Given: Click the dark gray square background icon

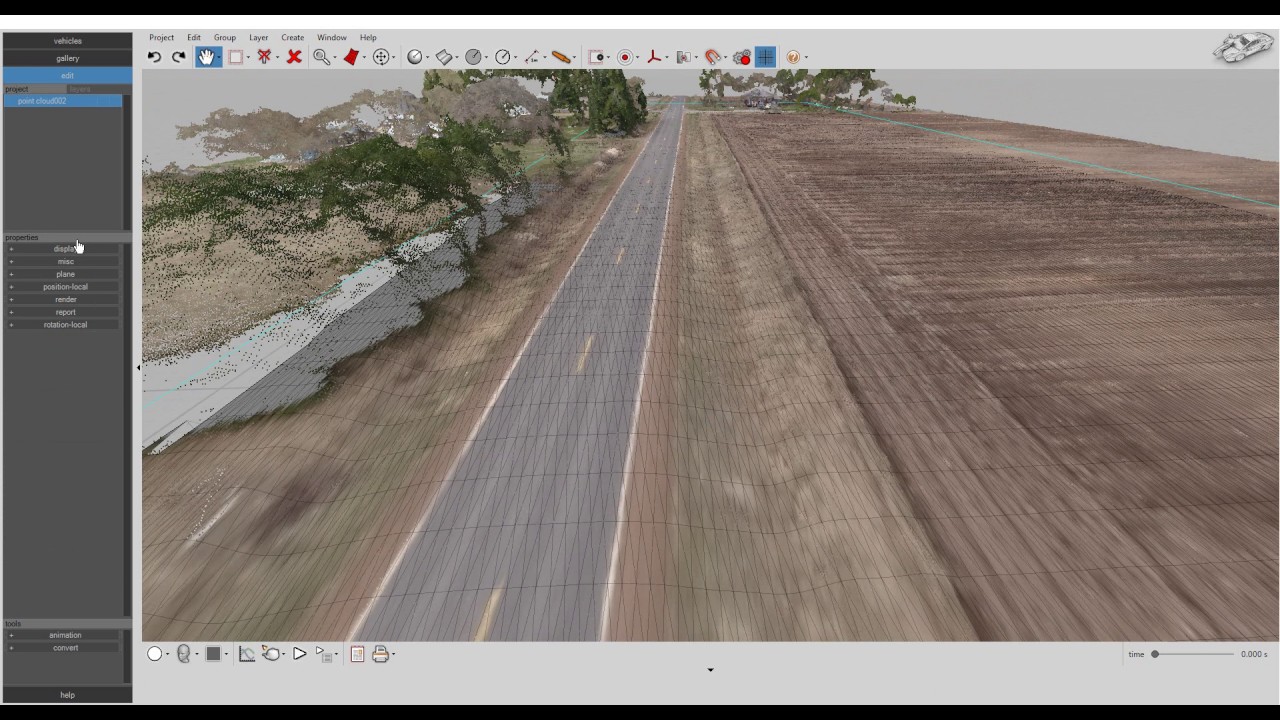Looking at the screenshot, I should coord(213,654).
